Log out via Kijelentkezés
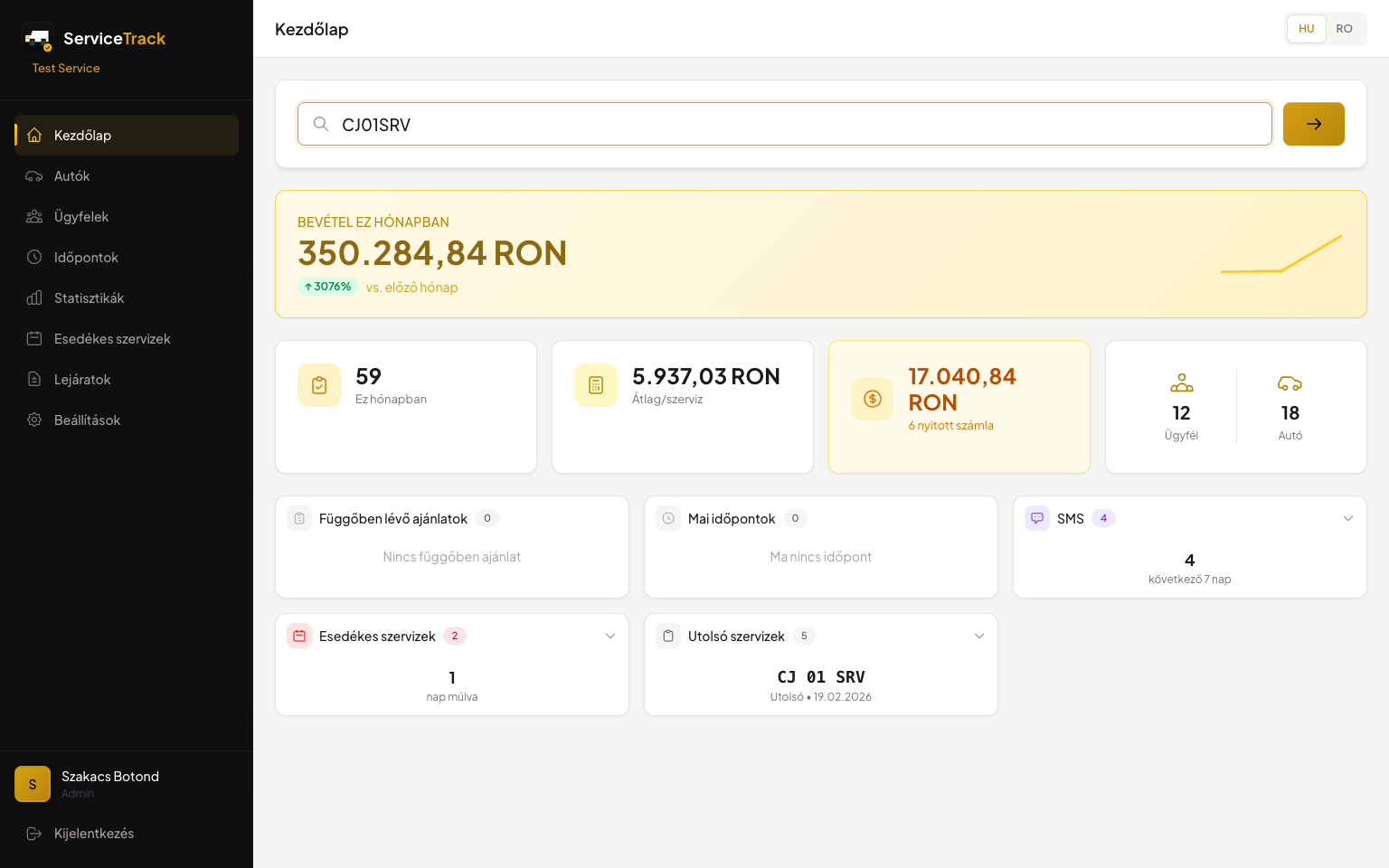This screenshot has height=868, width=1389. [94, 834]
